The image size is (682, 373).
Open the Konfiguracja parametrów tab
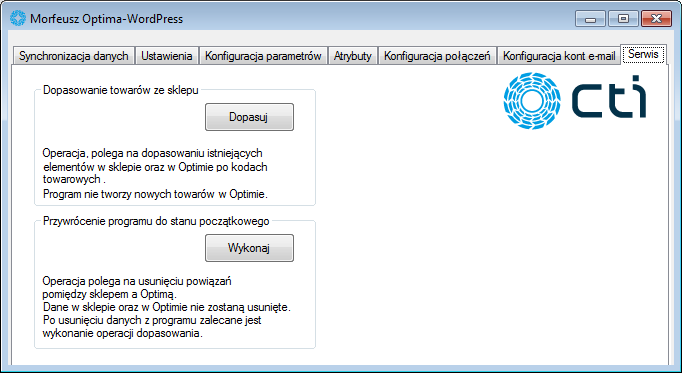click(x=263, y=56)
